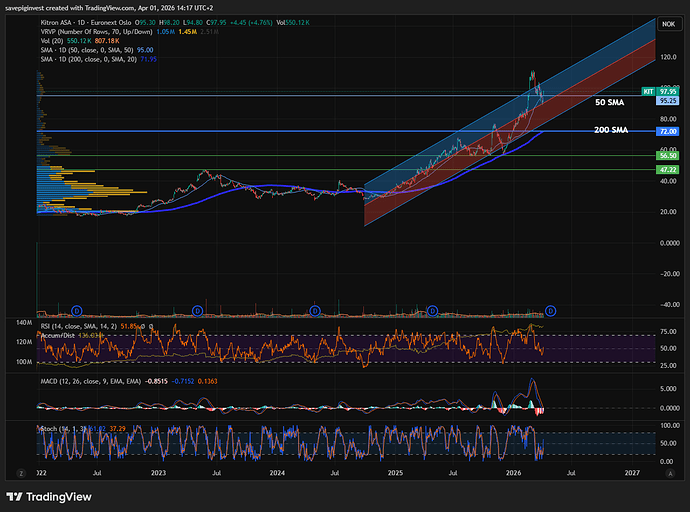
Task: Click the 47.22 green price label
Action: click(668, 170)
